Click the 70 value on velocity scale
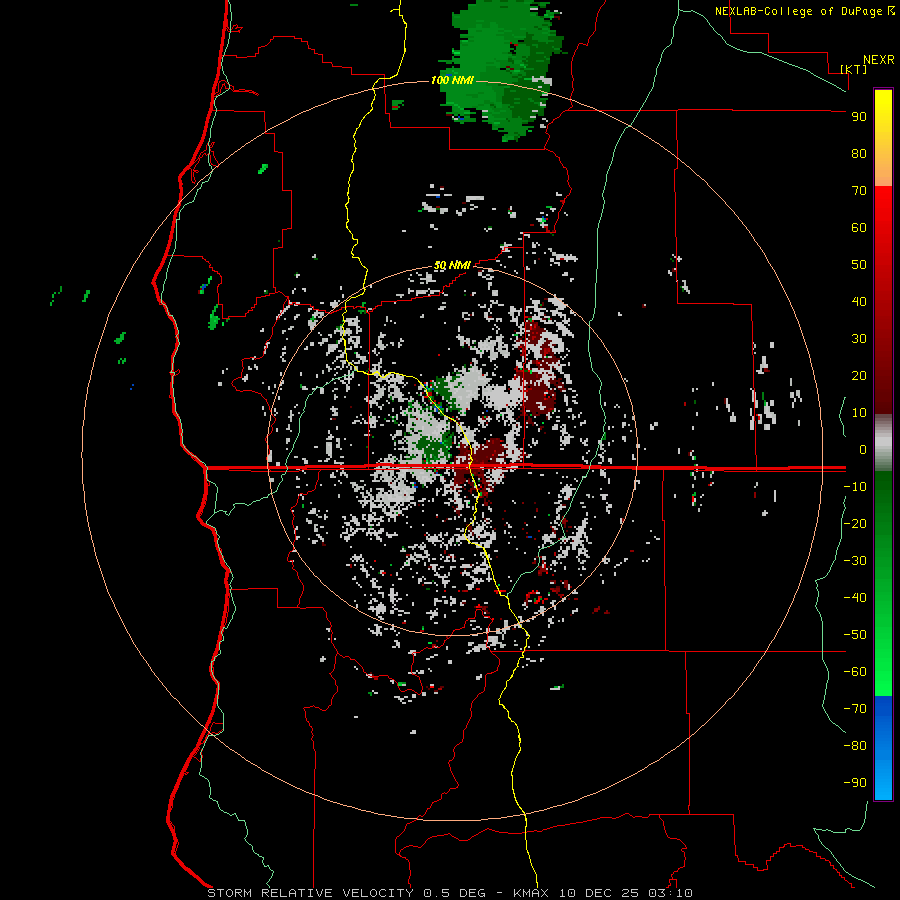Screen dimensions: 900x900 859,191
